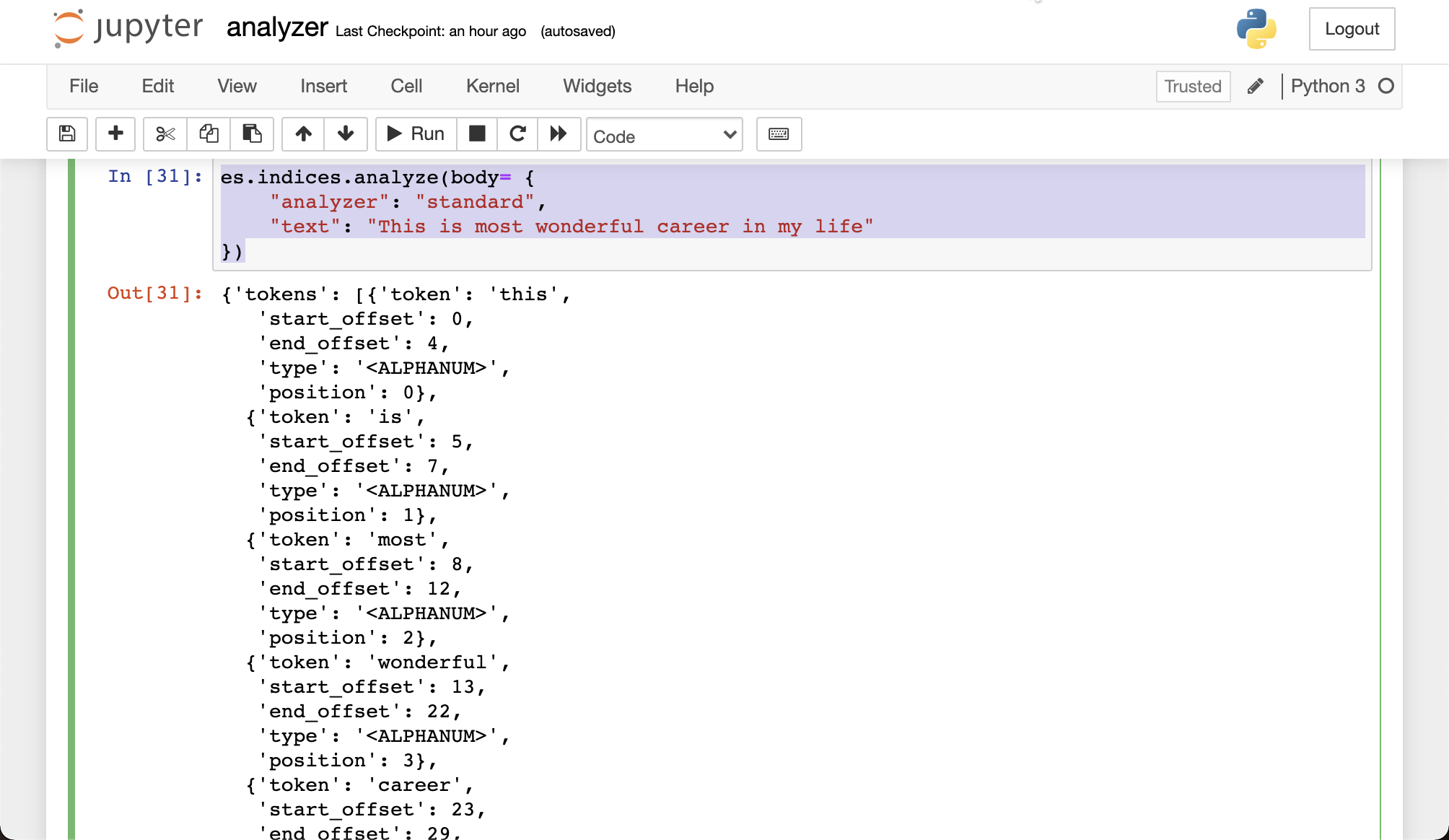This screenshot has height=840, width=1449.
Task: Open the cell type dropdown showing Code
Action: pos(664,135)
